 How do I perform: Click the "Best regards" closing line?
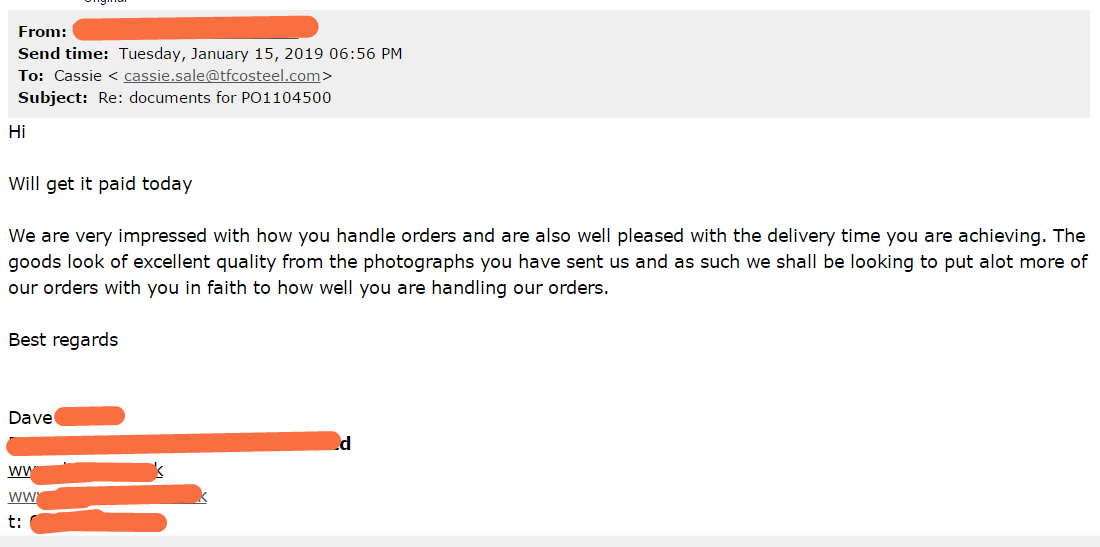[x=63, y=340]
